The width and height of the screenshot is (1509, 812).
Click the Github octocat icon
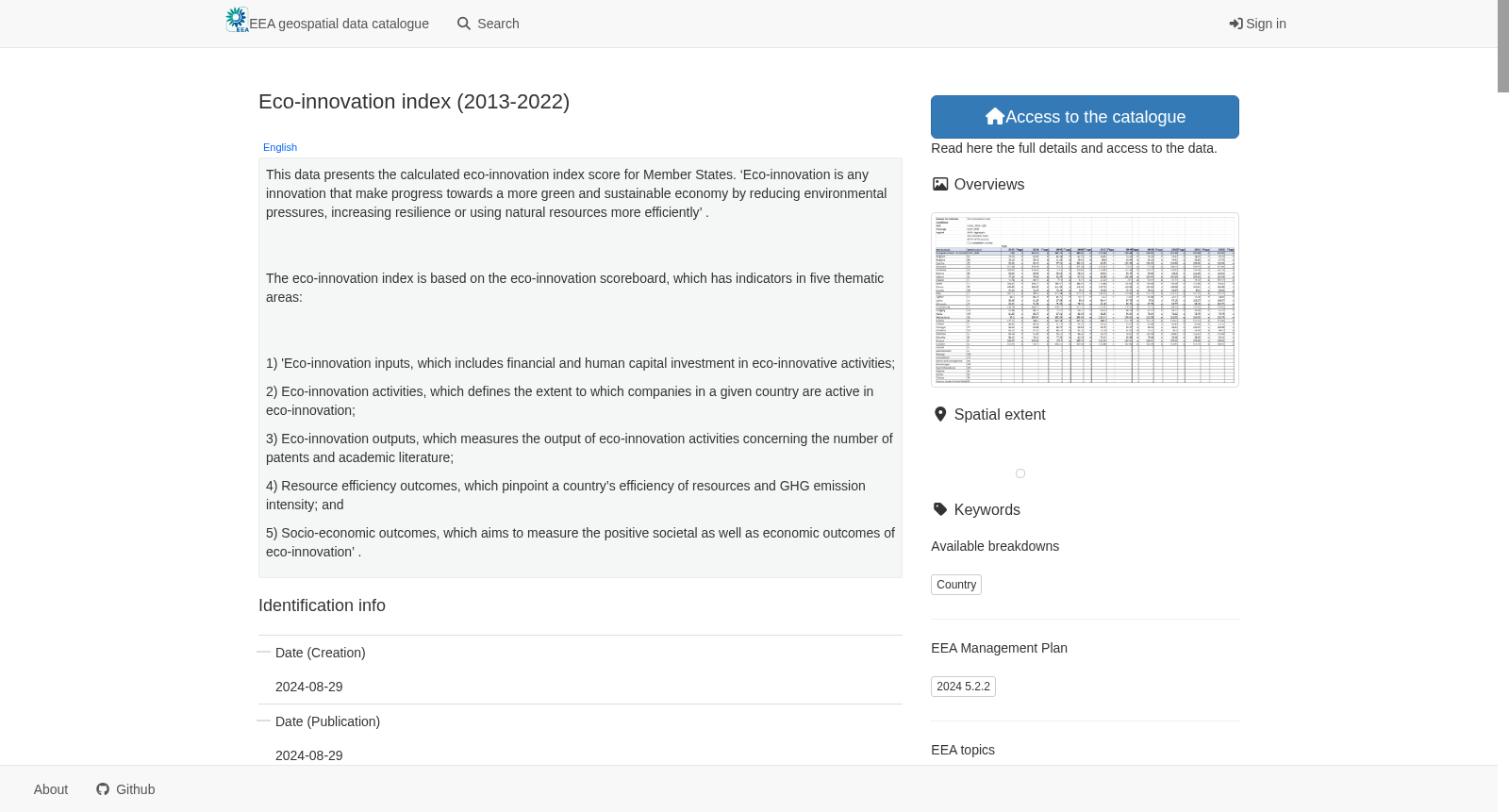[103, 789]
